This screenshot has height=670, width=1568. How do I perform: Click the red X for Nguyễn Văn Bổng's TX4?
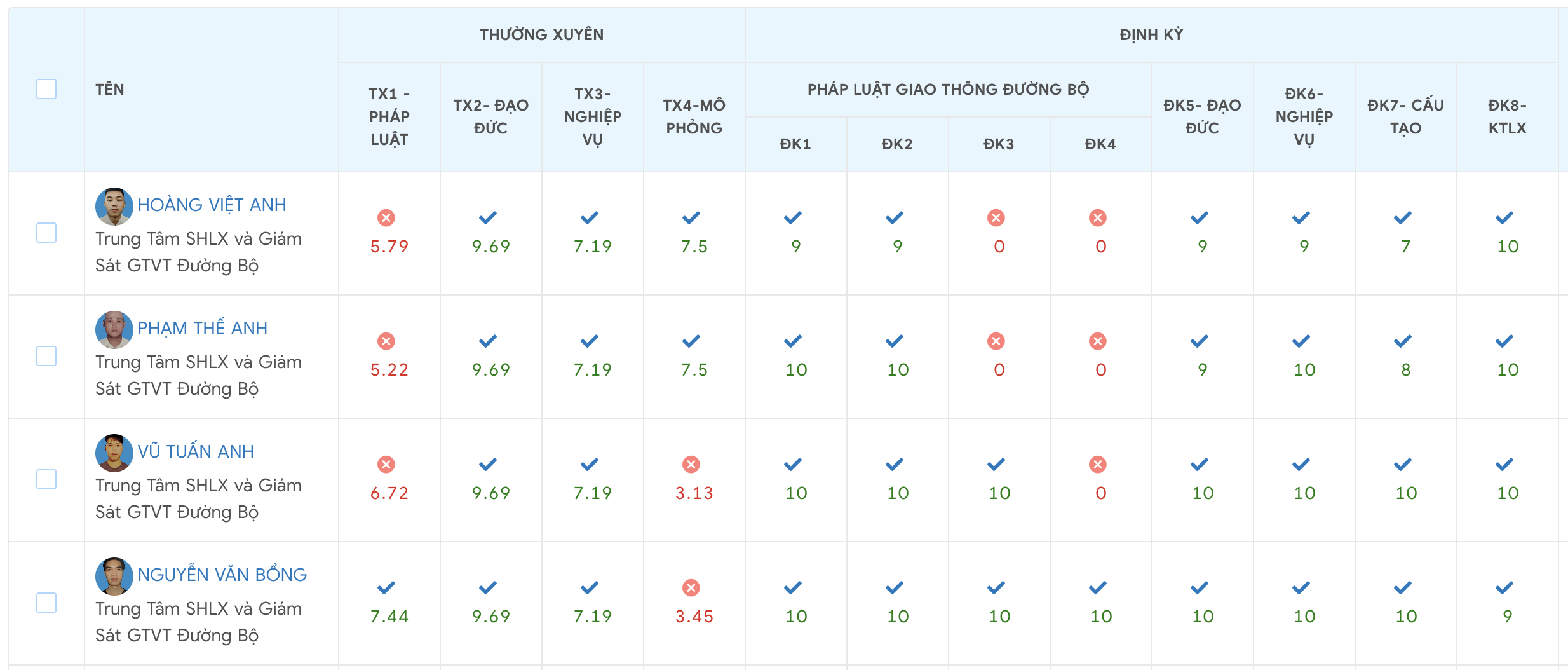[691, 588]
